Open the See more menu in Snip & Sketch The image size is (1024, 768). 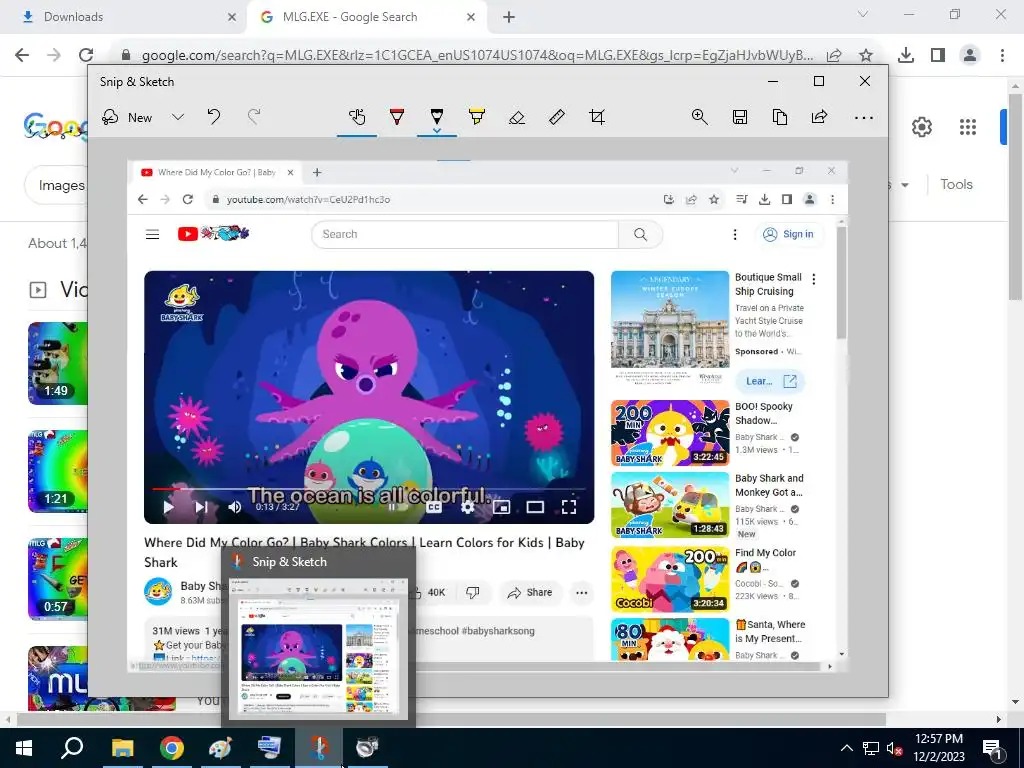pyautogui.click(x=863, y=118)
